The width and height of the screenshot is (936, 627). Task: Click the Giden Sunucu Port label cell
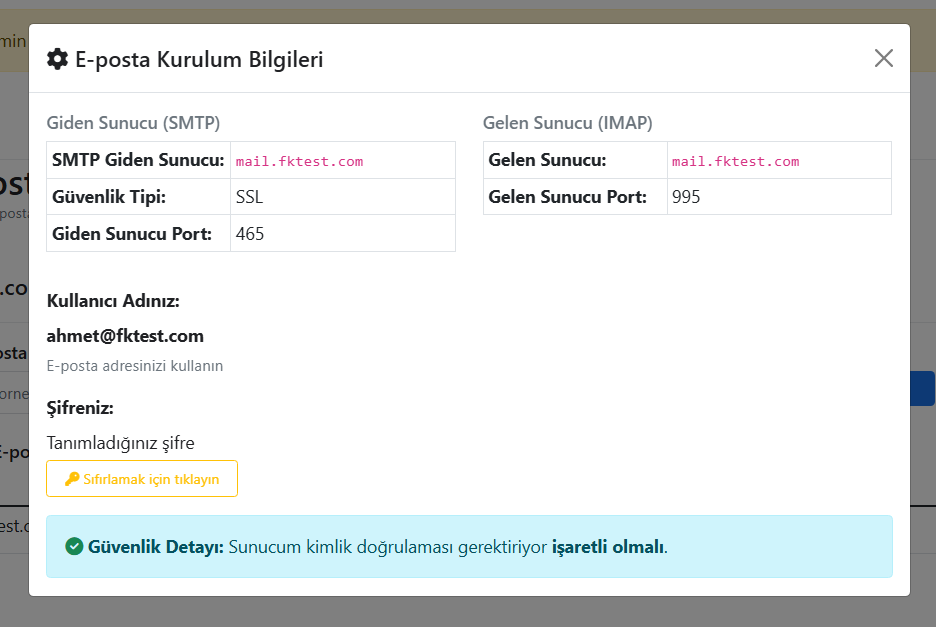tap(132, 234)
